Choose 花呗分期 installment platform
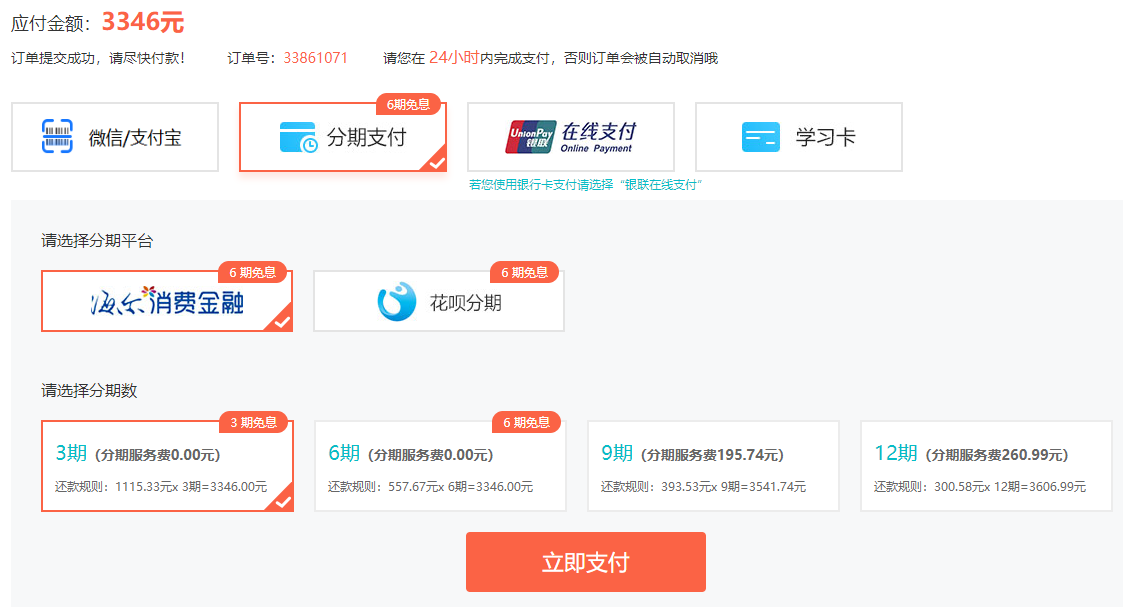The image size is (1123, 607). pyautogui.click(x=439, y=301)
